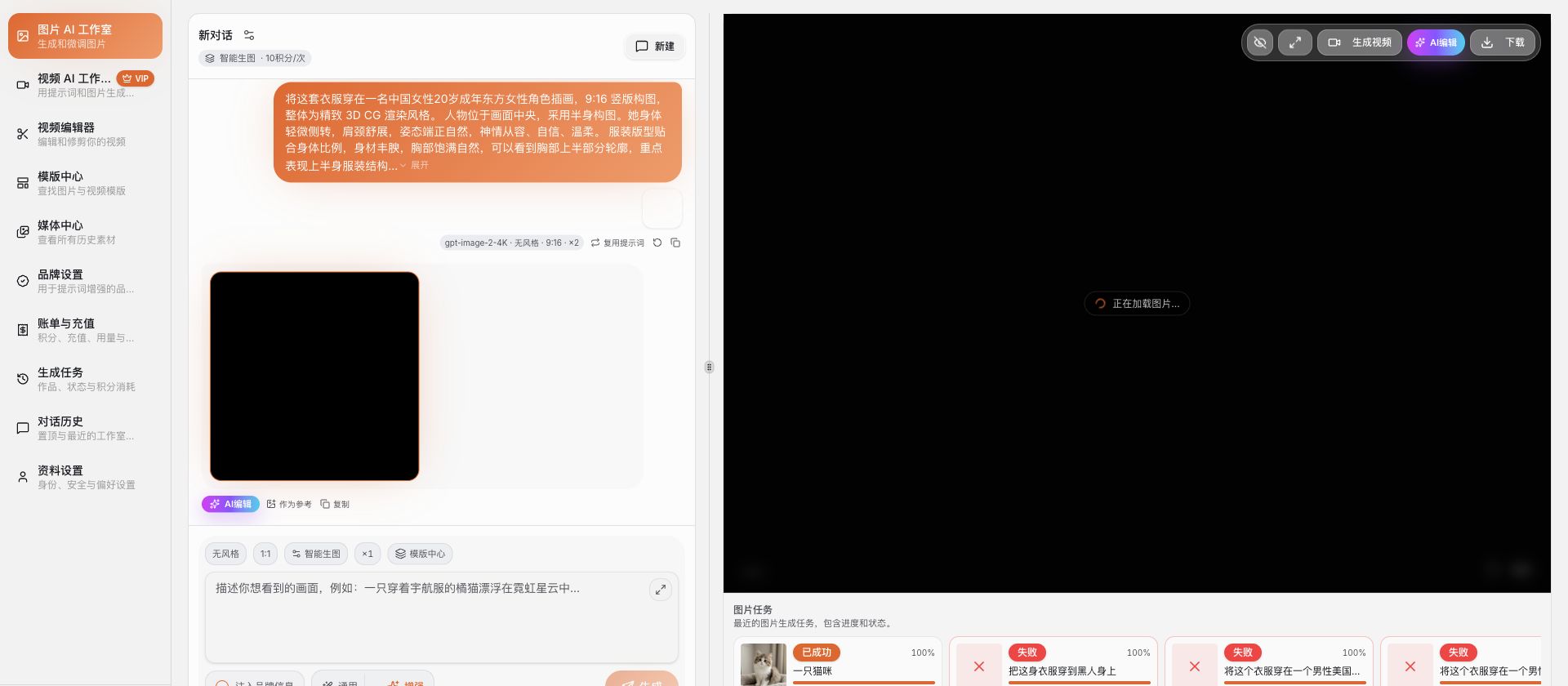Click the prompt description input field
The image size is (1568, 686).
pyautogui.click(x=441, y=617)
